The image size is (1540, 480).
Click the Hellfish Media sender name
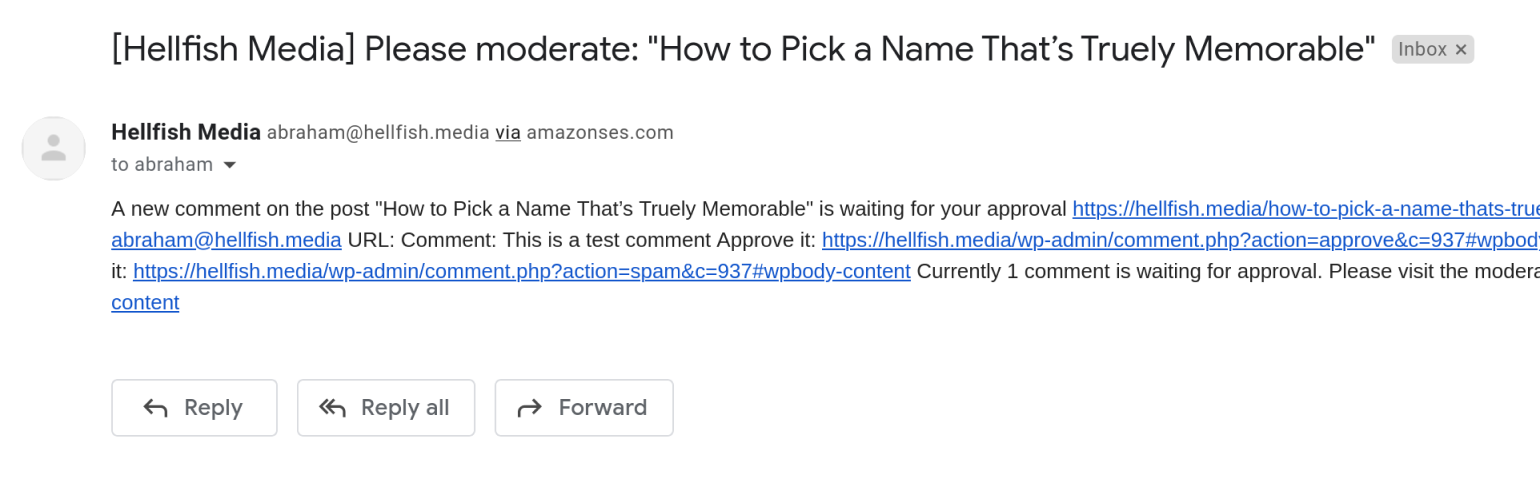click(x=186, y=132)
